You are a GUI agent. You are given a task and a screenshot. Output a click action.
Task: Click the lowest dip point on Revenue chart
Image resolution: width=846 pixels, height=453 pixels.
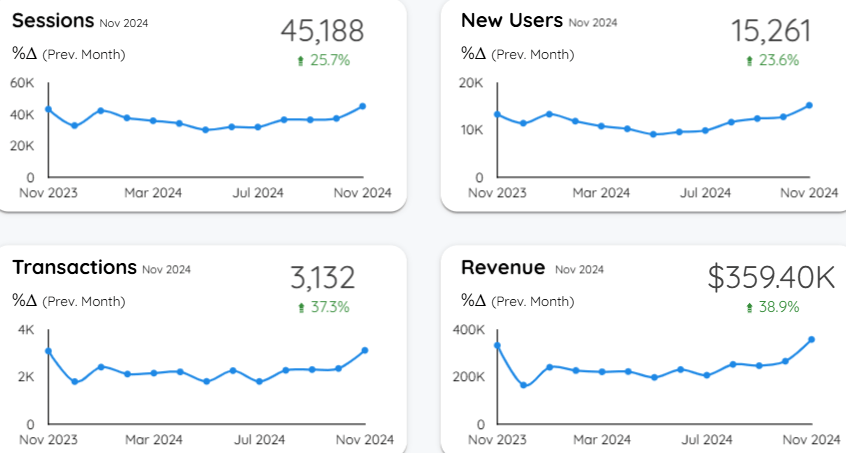(524, 385)
